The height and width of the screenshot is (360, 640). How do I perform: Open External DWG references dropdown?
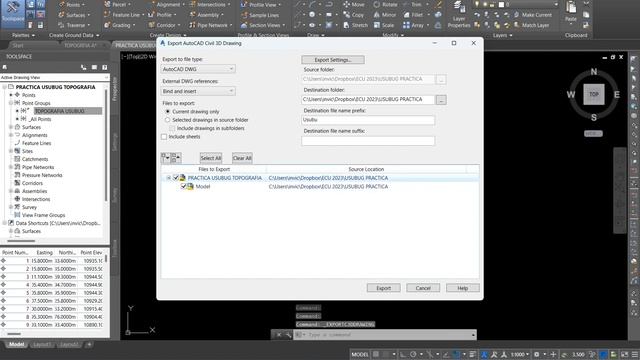(198, 91)
